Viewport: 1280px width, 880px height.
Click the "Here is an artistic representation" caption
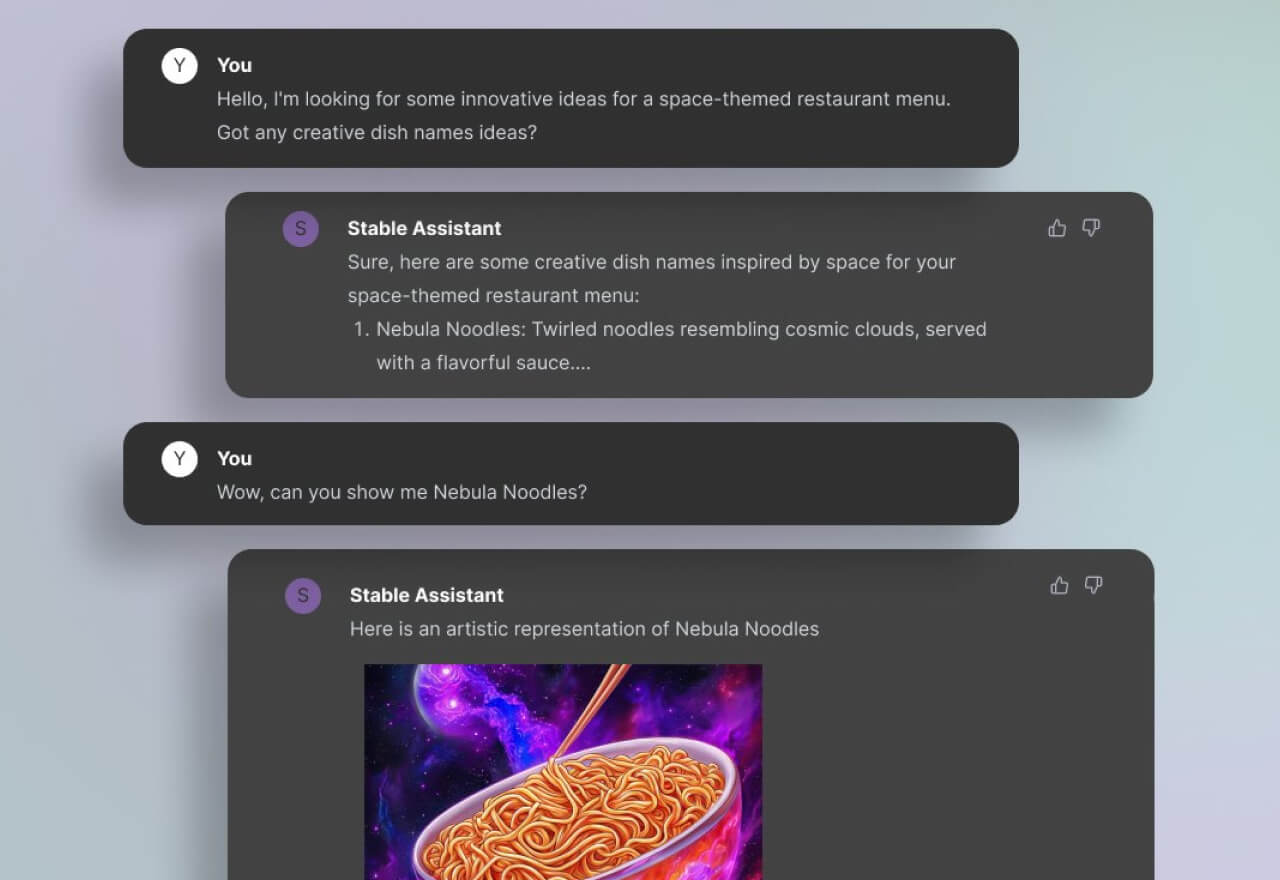(584, 629)
